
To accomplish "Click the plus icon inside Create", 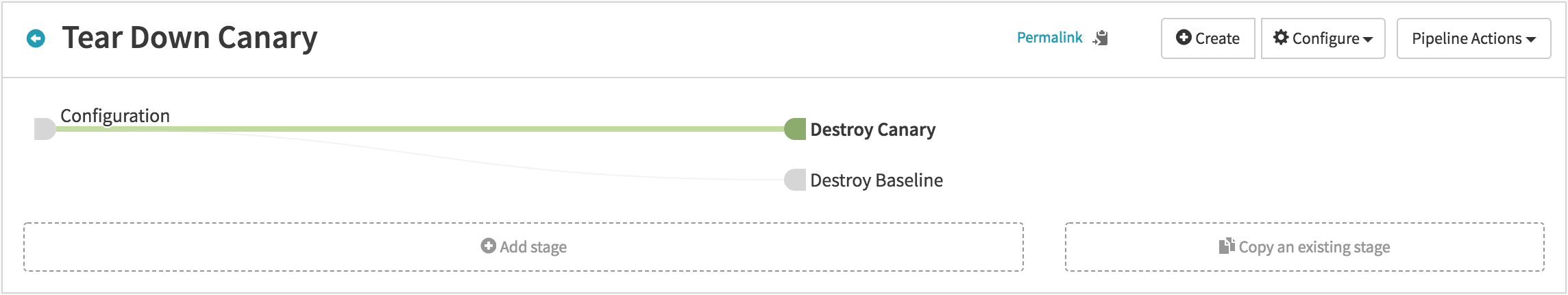I will 1184,38.
